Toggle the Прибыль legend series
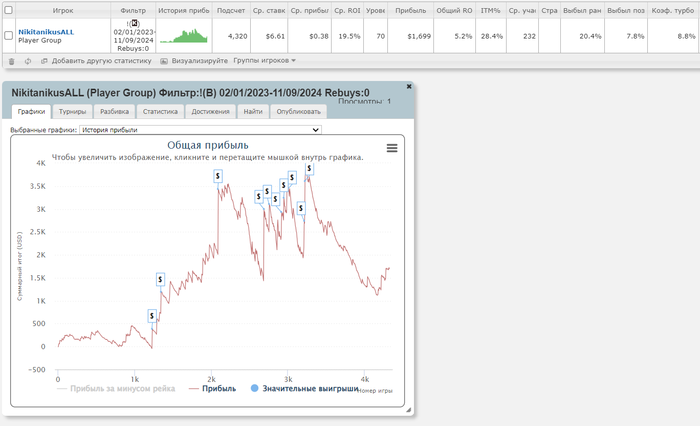Screen dimensions: 700x426 (x=212, y=388)
